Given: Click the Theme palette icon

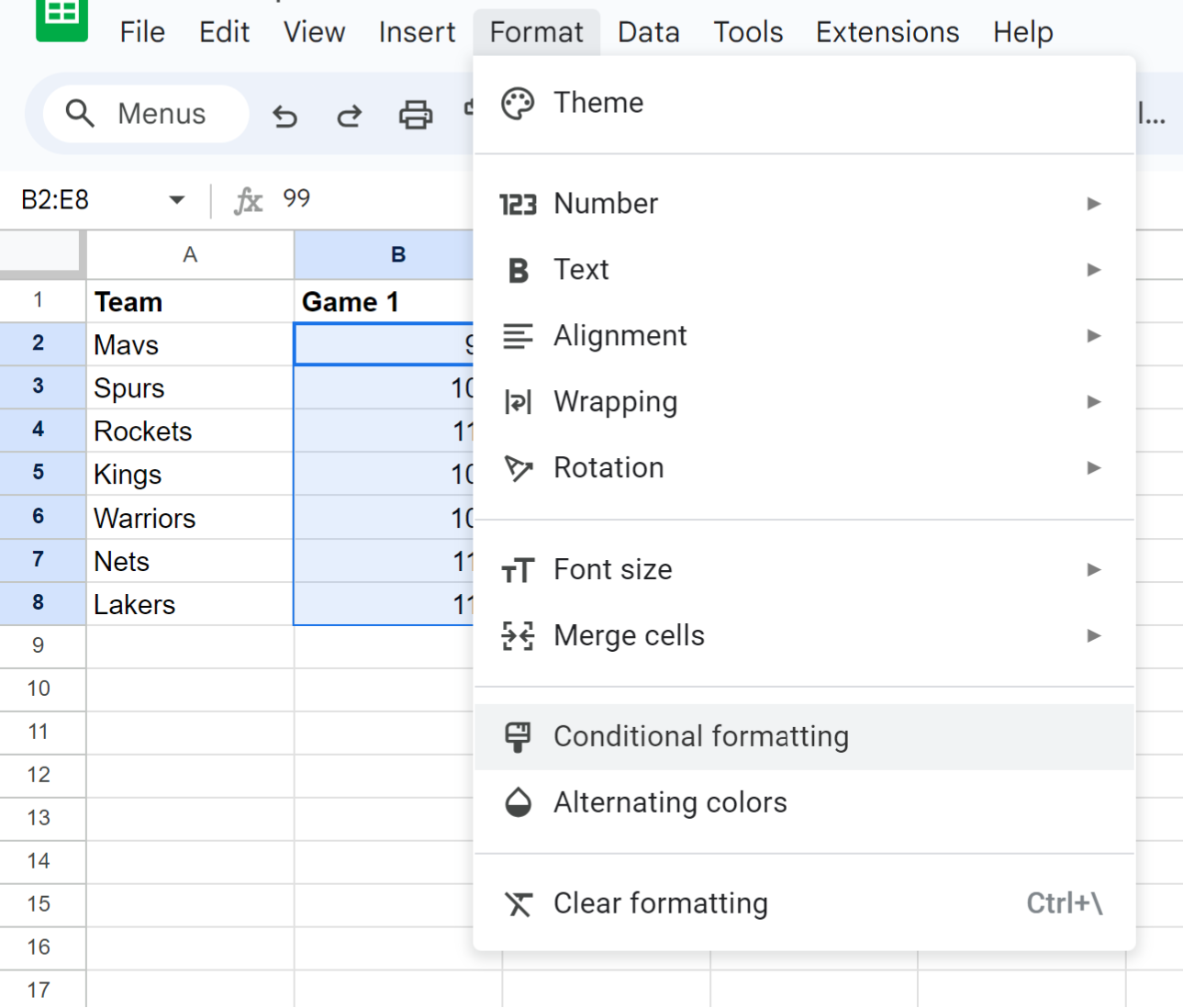Looking at the screenshot, I should [518, 103].
